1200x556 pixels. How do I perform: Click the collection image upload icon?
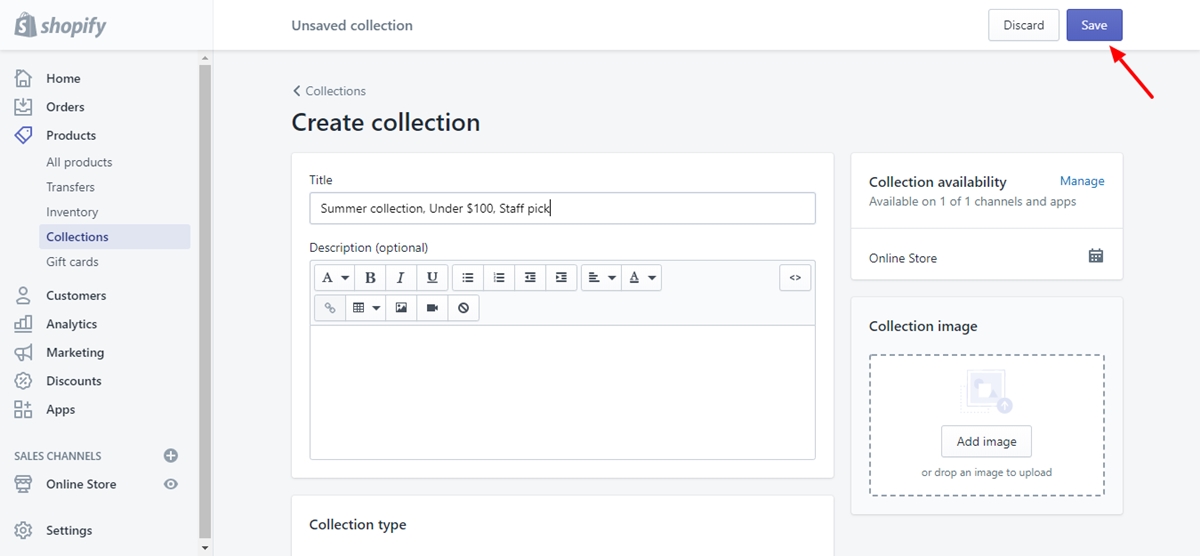pos(986,392)
